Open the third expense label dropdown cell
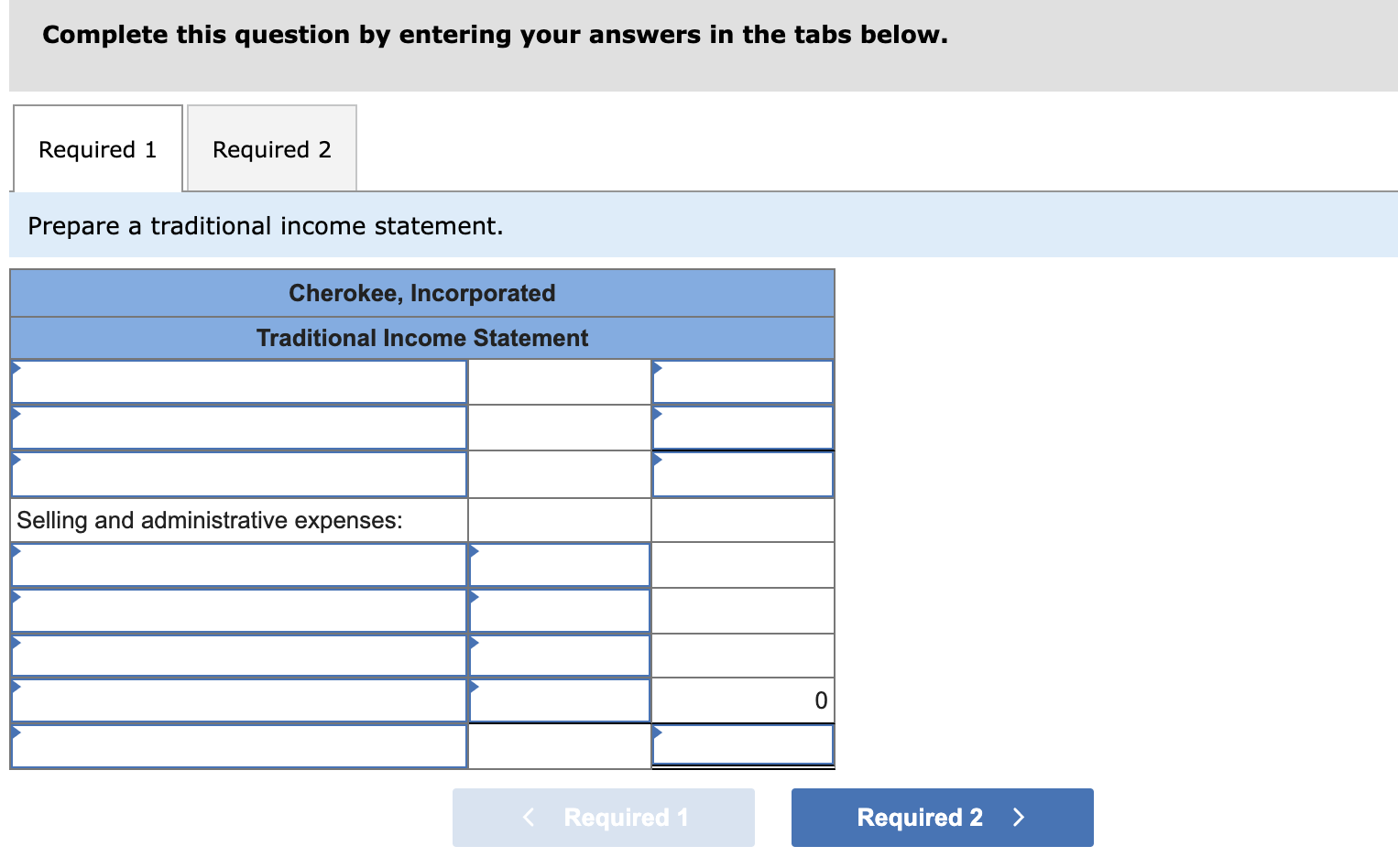 tap(238, 656)
